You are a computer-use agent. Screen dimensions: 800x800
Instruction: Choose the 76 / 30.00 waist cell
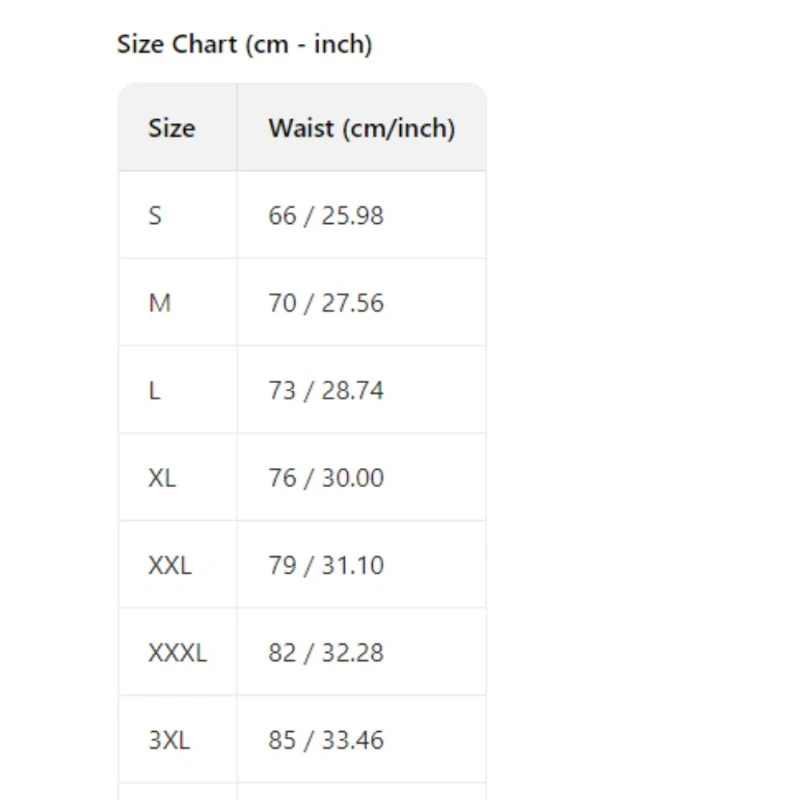point(325,478)
